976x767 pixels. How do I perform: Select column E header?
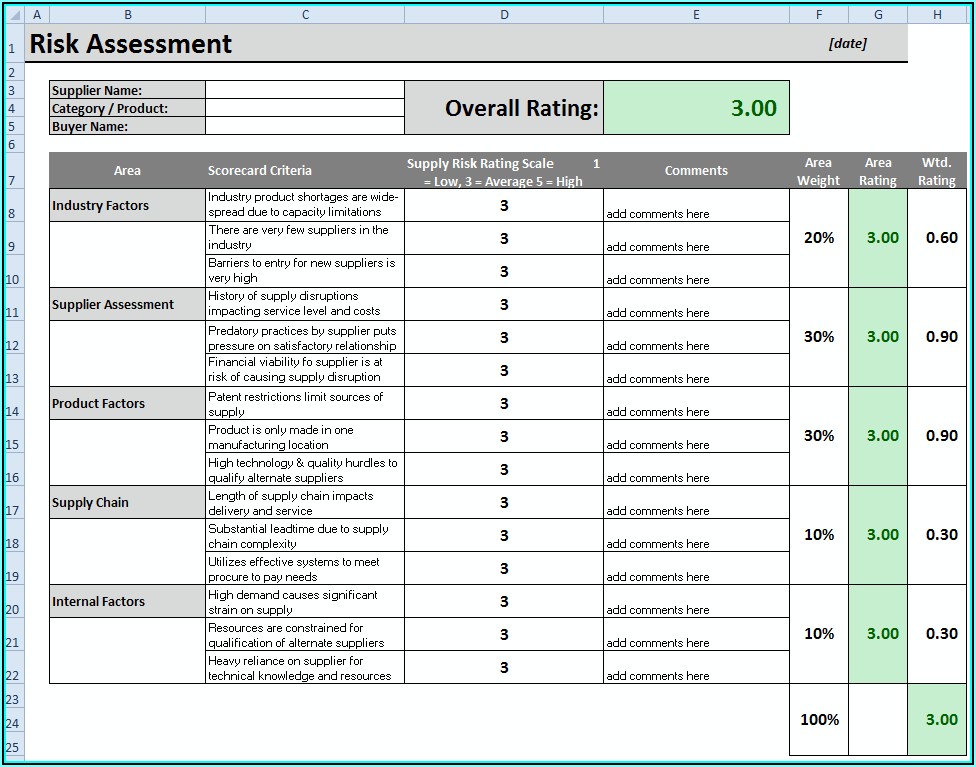click(x=696, y=15)
